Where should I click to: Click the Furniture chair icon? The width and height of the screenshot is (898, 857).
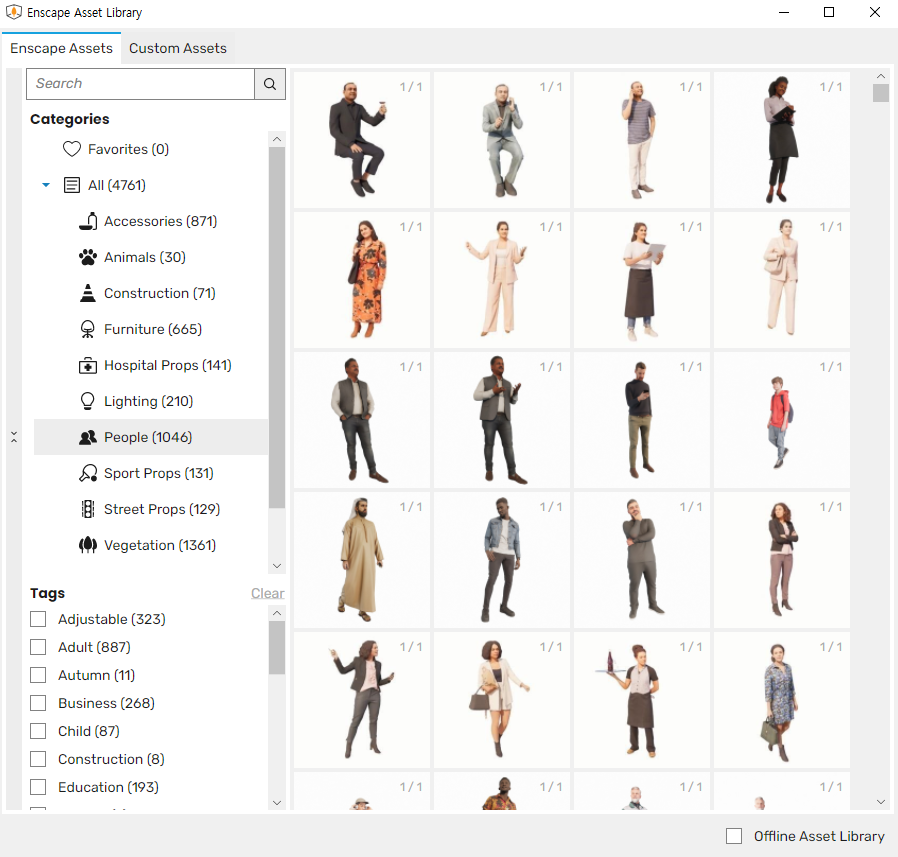pos(88,329)
